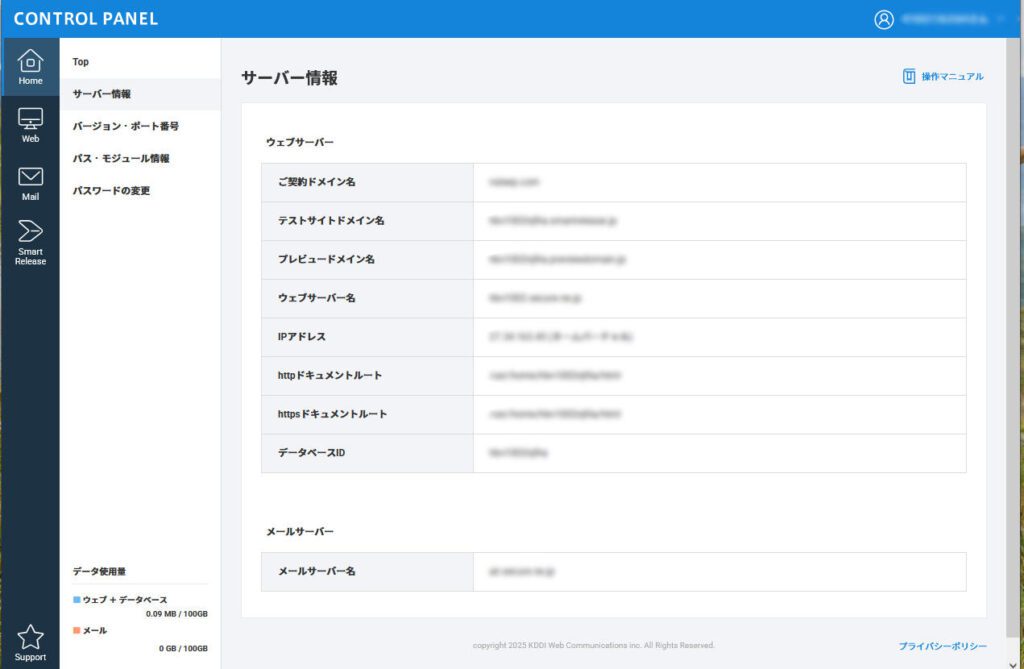Click the blurred ご契約ドメイン名 value
Image resolution: width=1024 pixels, height=669 pixels.
click(514, 182)
